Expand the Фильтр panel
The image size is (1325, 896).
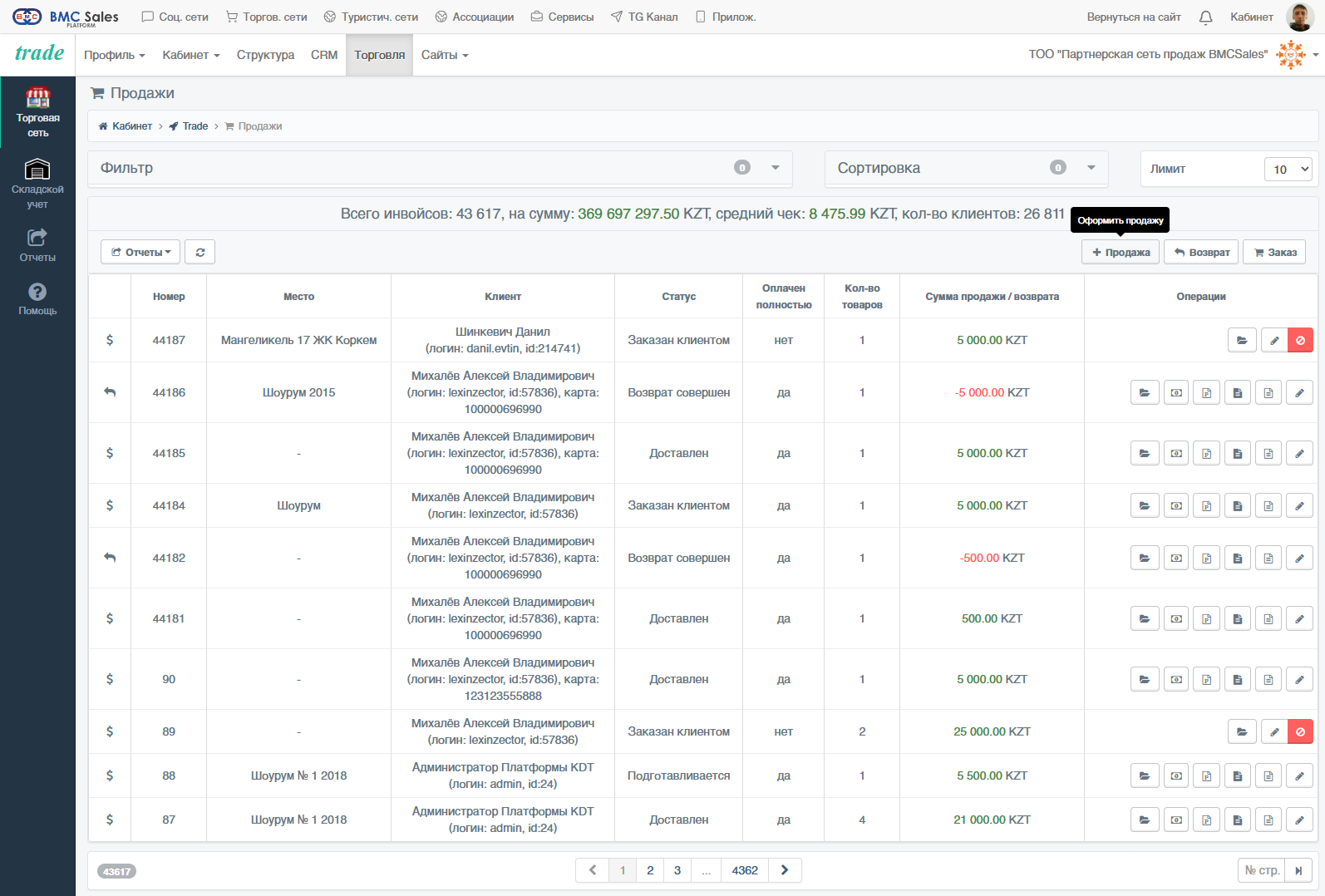(x=441, y=168)
